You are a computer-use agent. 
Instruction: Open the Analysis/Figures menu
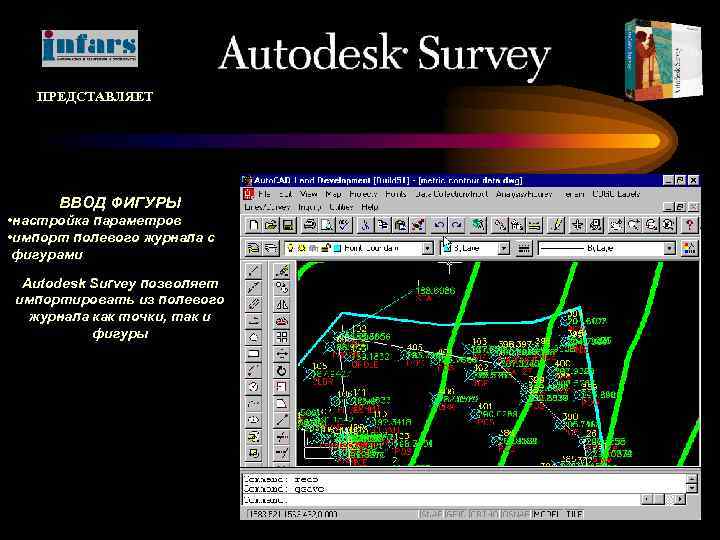(x=524, y=194)
